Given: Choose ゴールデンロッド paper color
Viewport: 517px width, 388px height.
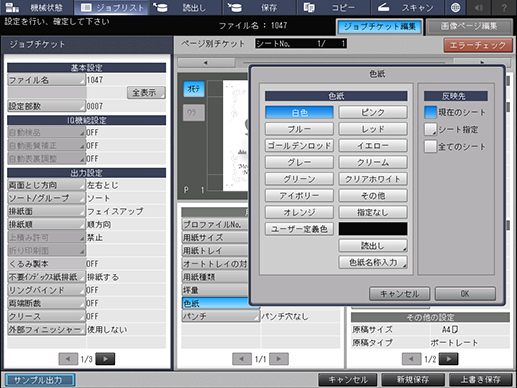Looking at the screenshot, I should click(299, 146).
